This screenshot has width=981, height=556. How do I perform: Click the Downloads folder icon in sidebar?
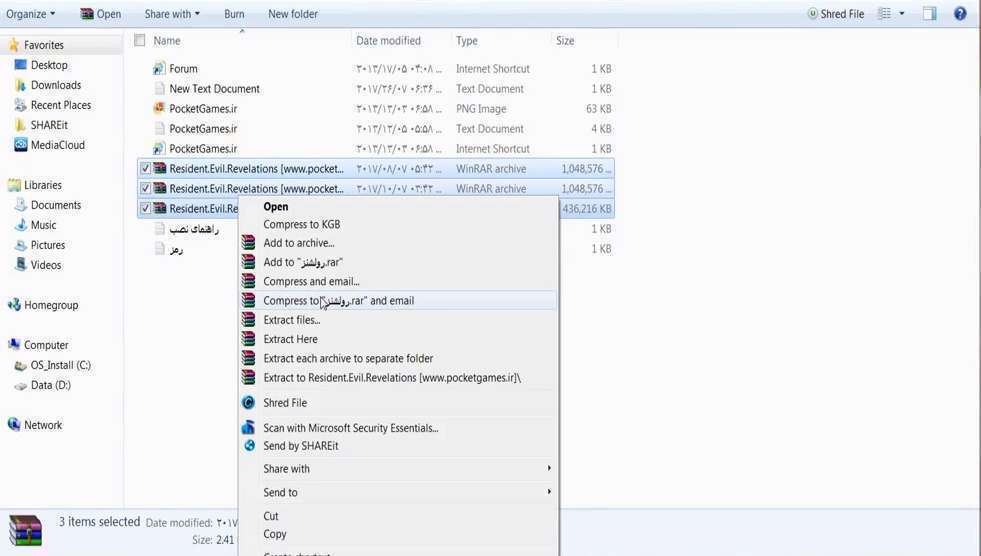(21, 85)
